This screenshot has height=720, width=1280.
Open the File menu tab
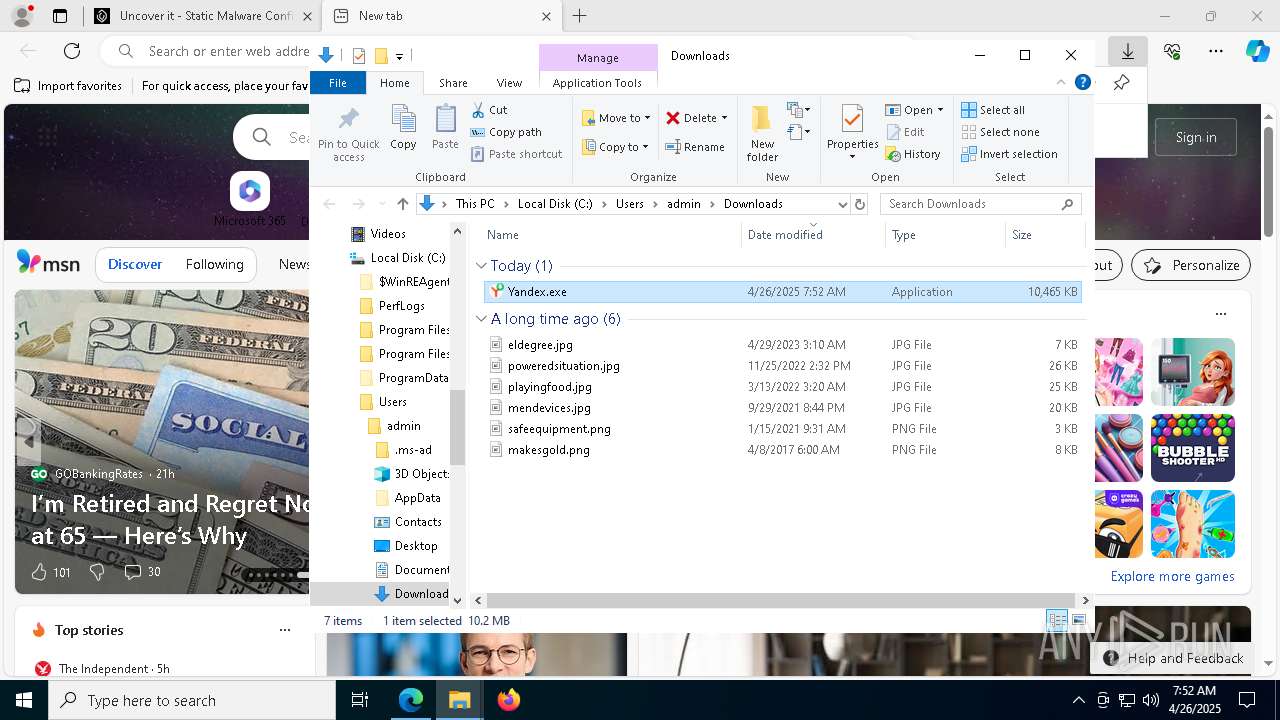[x=338, y=83]
